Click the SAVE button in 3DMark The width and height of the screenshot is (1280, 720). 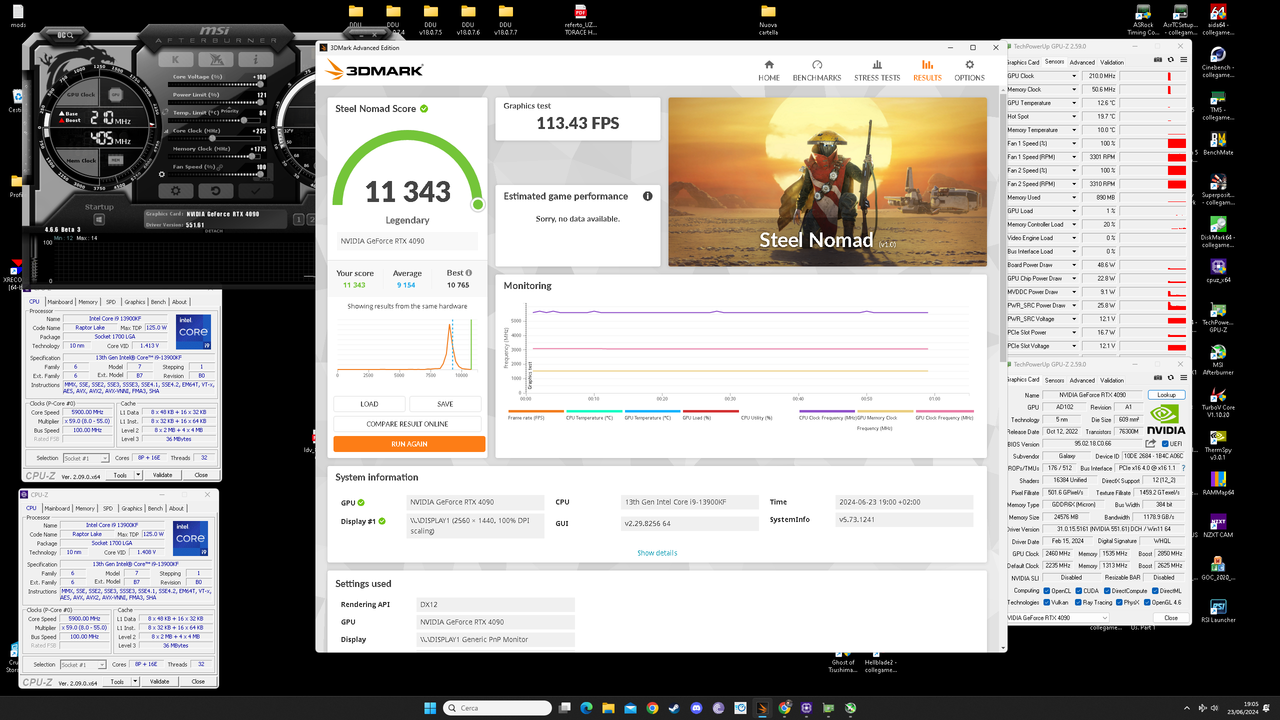(446, 404)
